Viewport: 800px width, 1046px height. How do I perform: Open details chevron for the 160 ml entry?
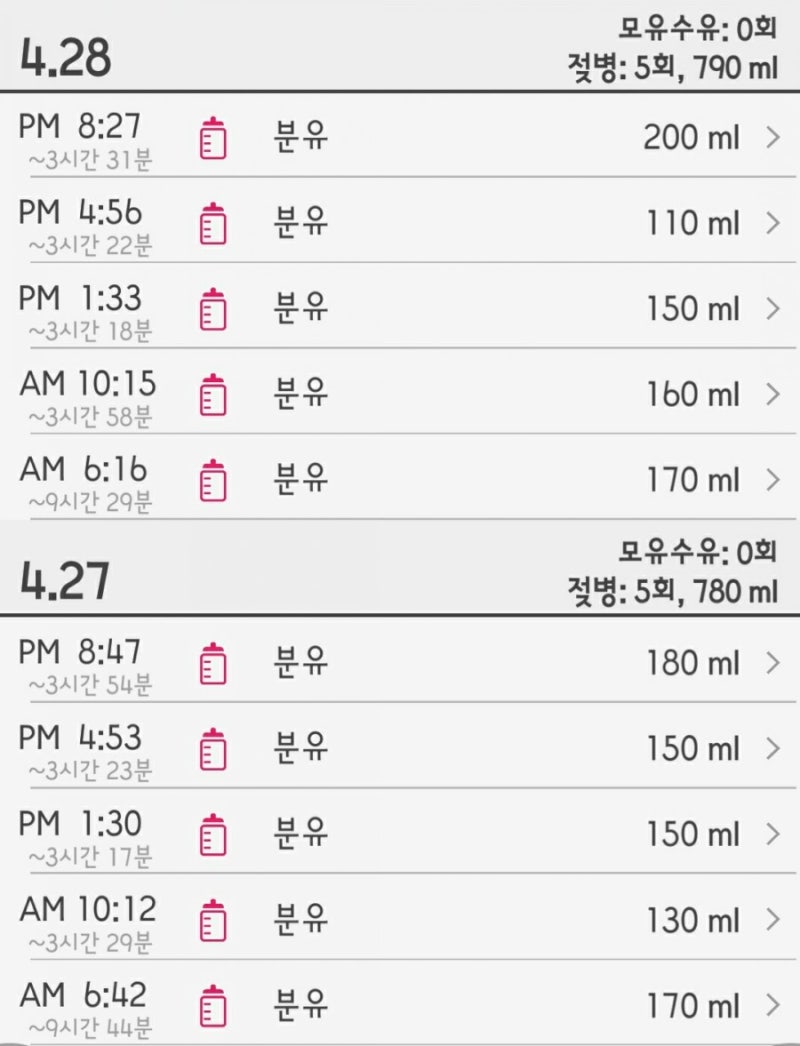[x=773, y=394]
